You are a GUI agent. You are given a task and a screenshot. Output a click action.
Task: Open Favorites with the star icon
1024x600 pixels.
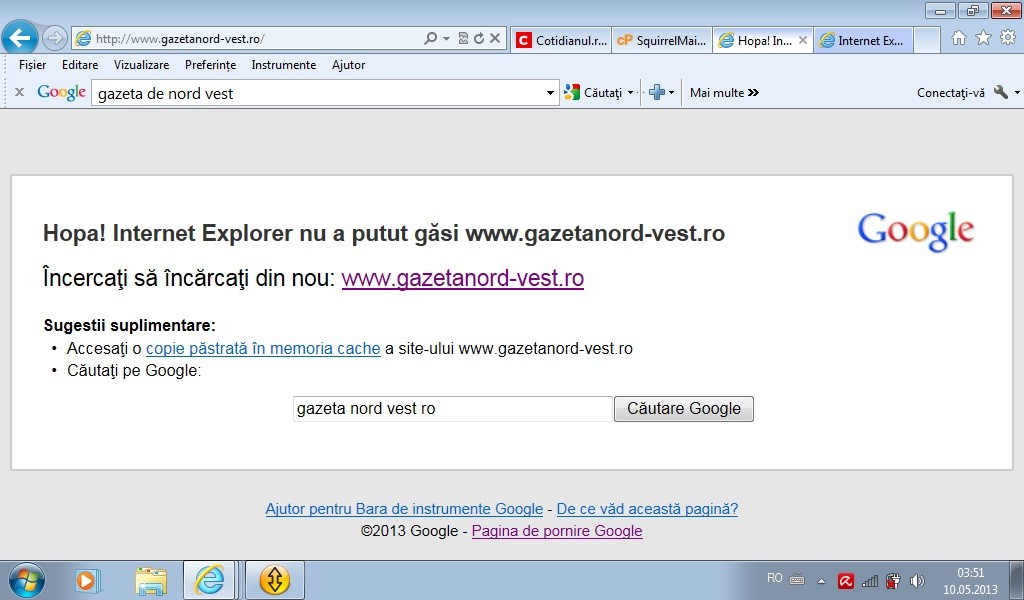point(984,38)
